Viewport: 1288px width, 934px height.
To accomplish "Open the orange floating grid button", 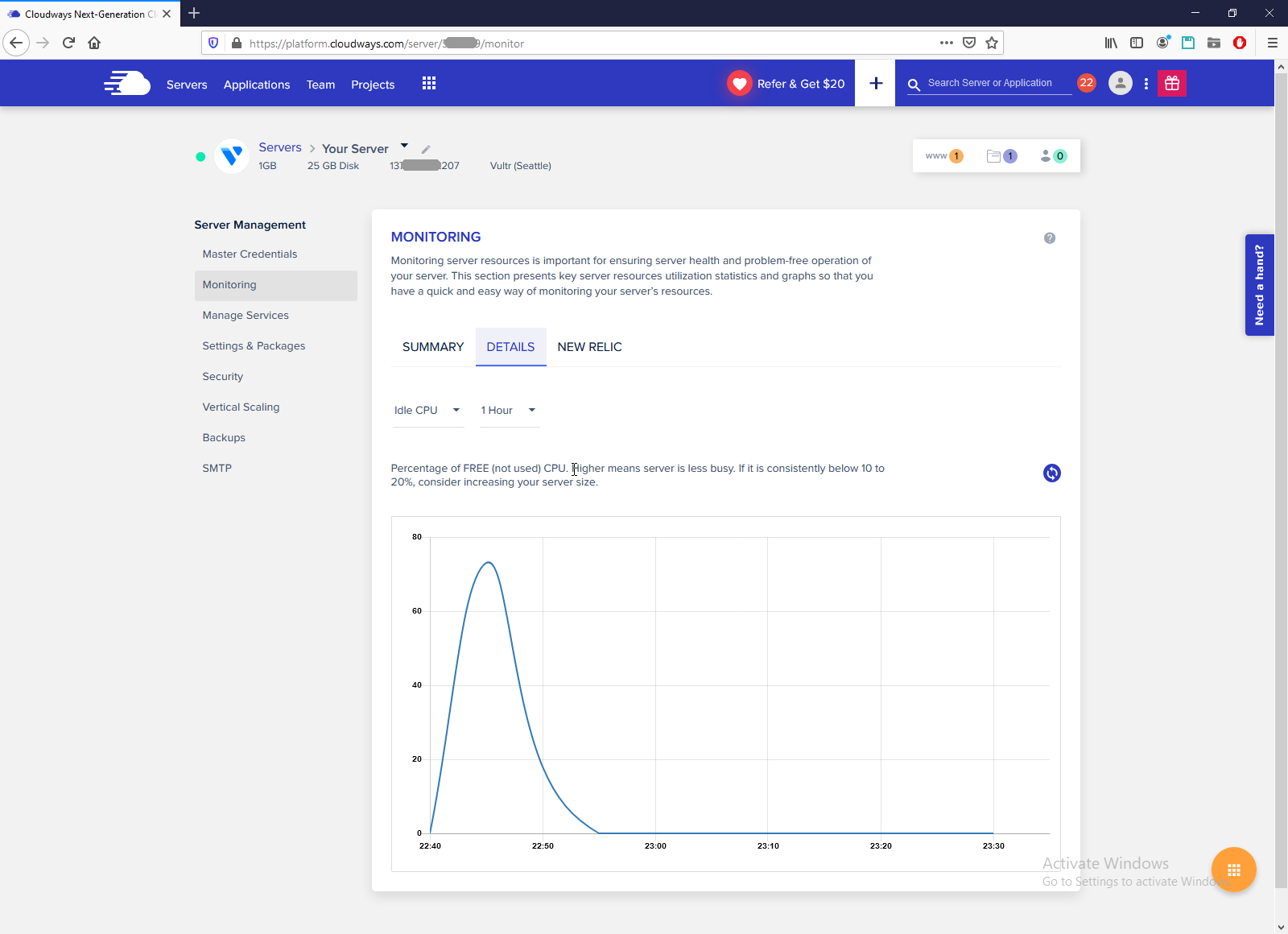I will 1233,870.
